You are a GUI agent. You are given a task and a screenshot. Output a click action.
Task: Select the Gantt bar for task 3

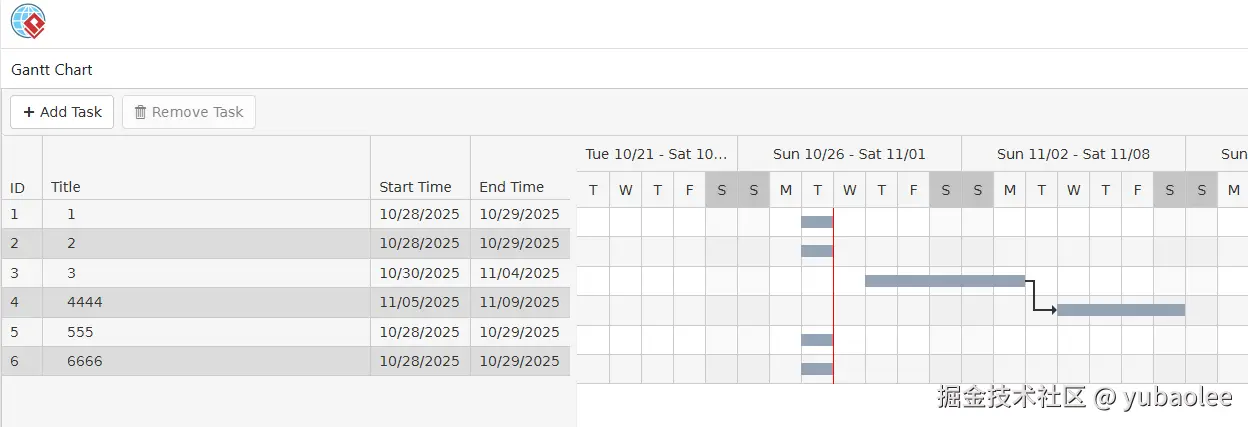(x=944, y=281)
